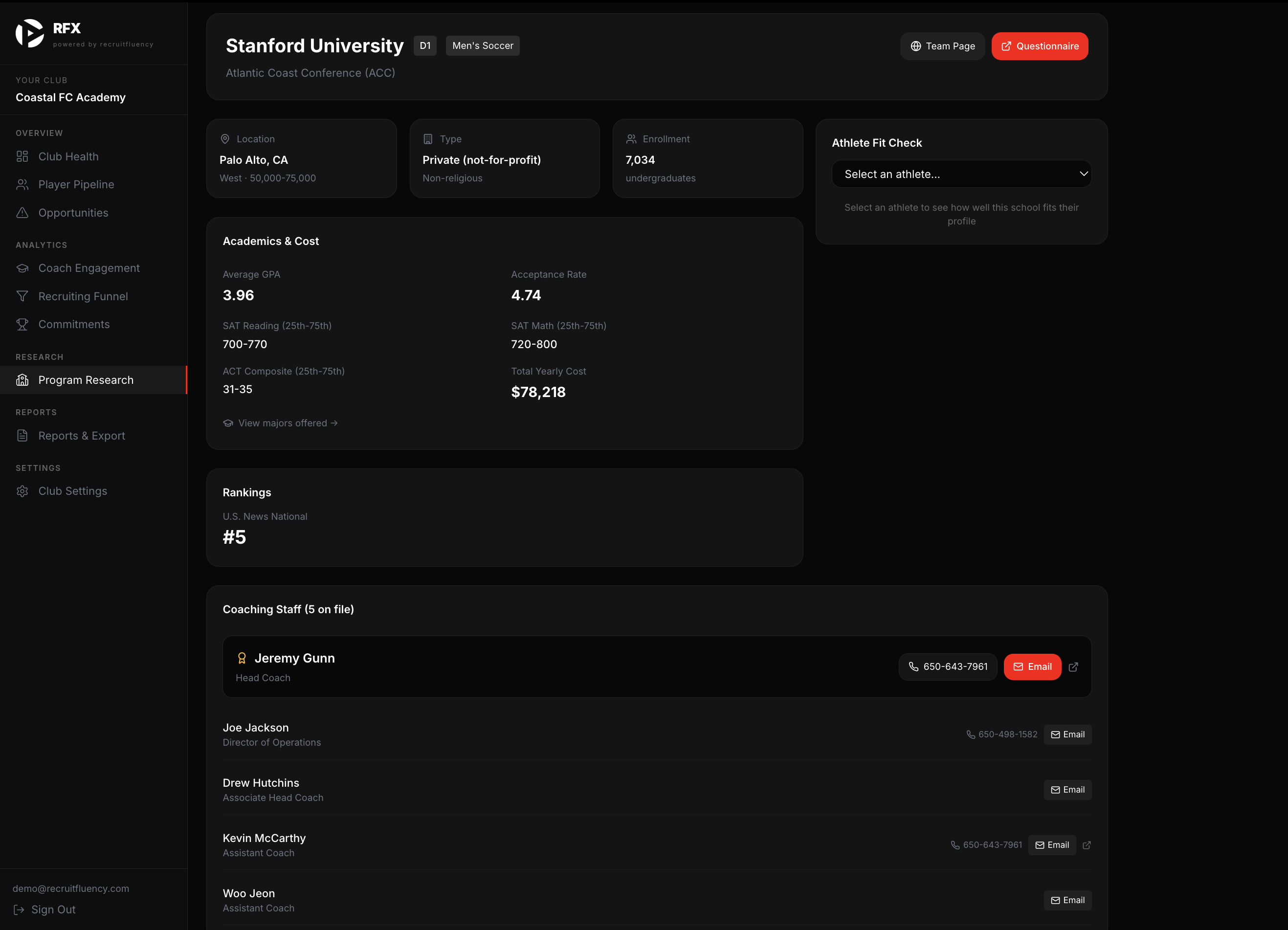Click the Type building icon
Viewport: 1288px width, 930px height.
pyautogui.click(x=428, y=139)
